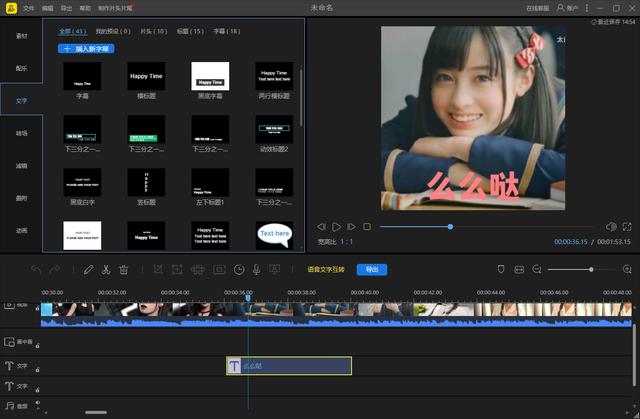Image resolution: width=640 pixels, height=419 pixels.
Task: Toggle lock on the 画中画 track
Action: 38,346
